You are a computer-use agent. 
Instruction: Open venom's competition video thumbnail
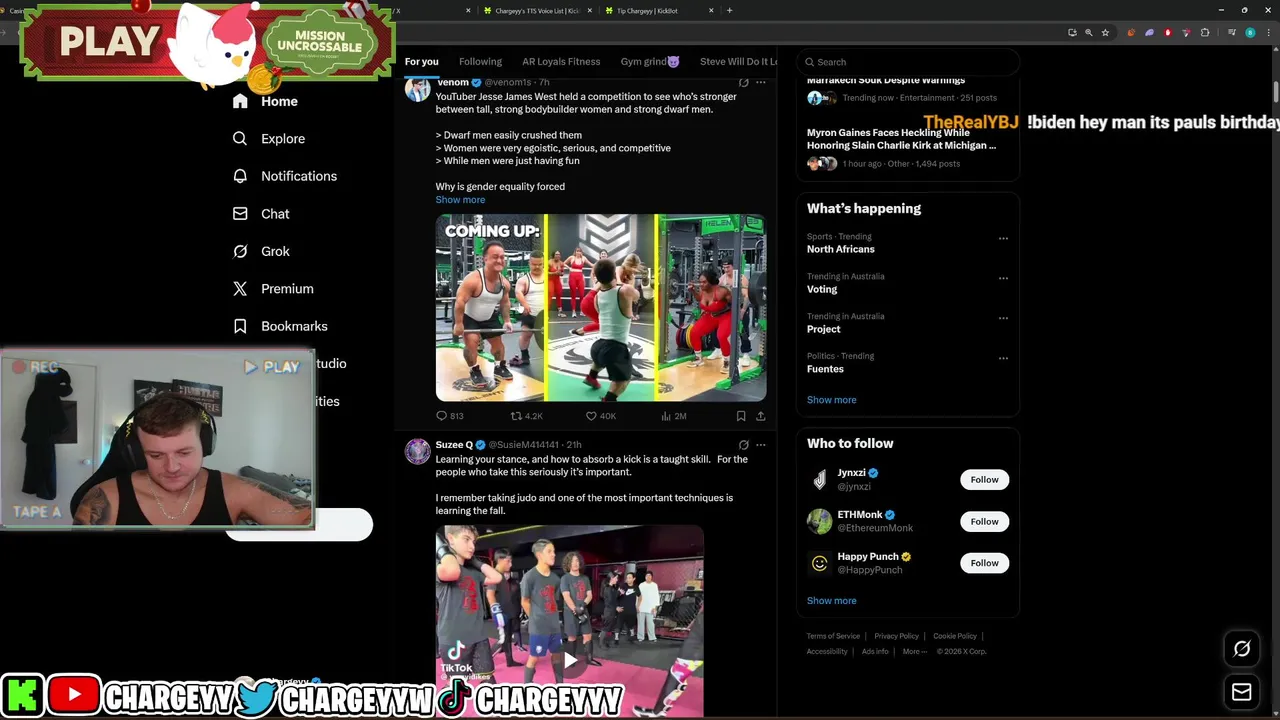click(x=601, y=308)
